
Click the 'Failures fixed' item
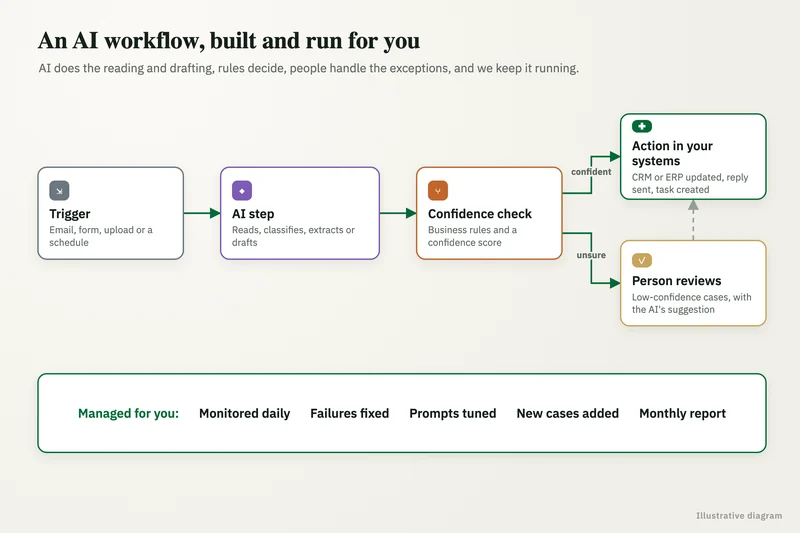click(349, 414)
